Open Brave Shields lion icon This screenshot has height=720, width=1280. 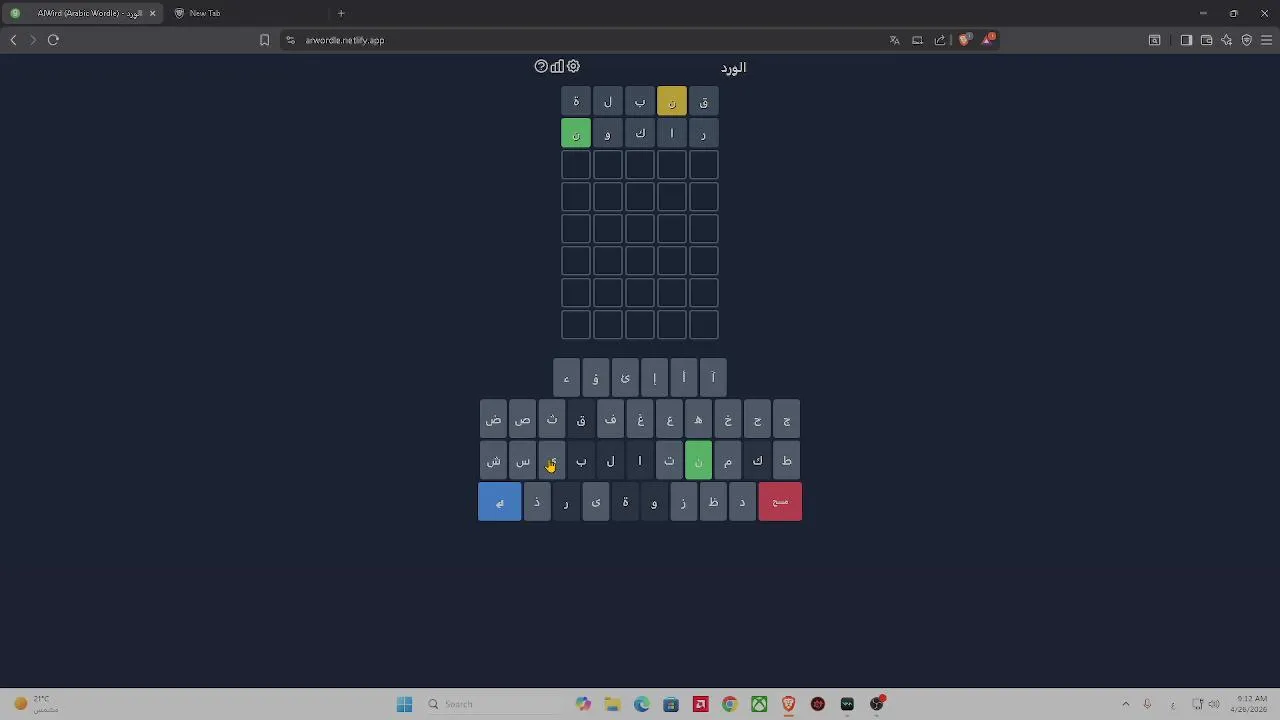[964, 40]
